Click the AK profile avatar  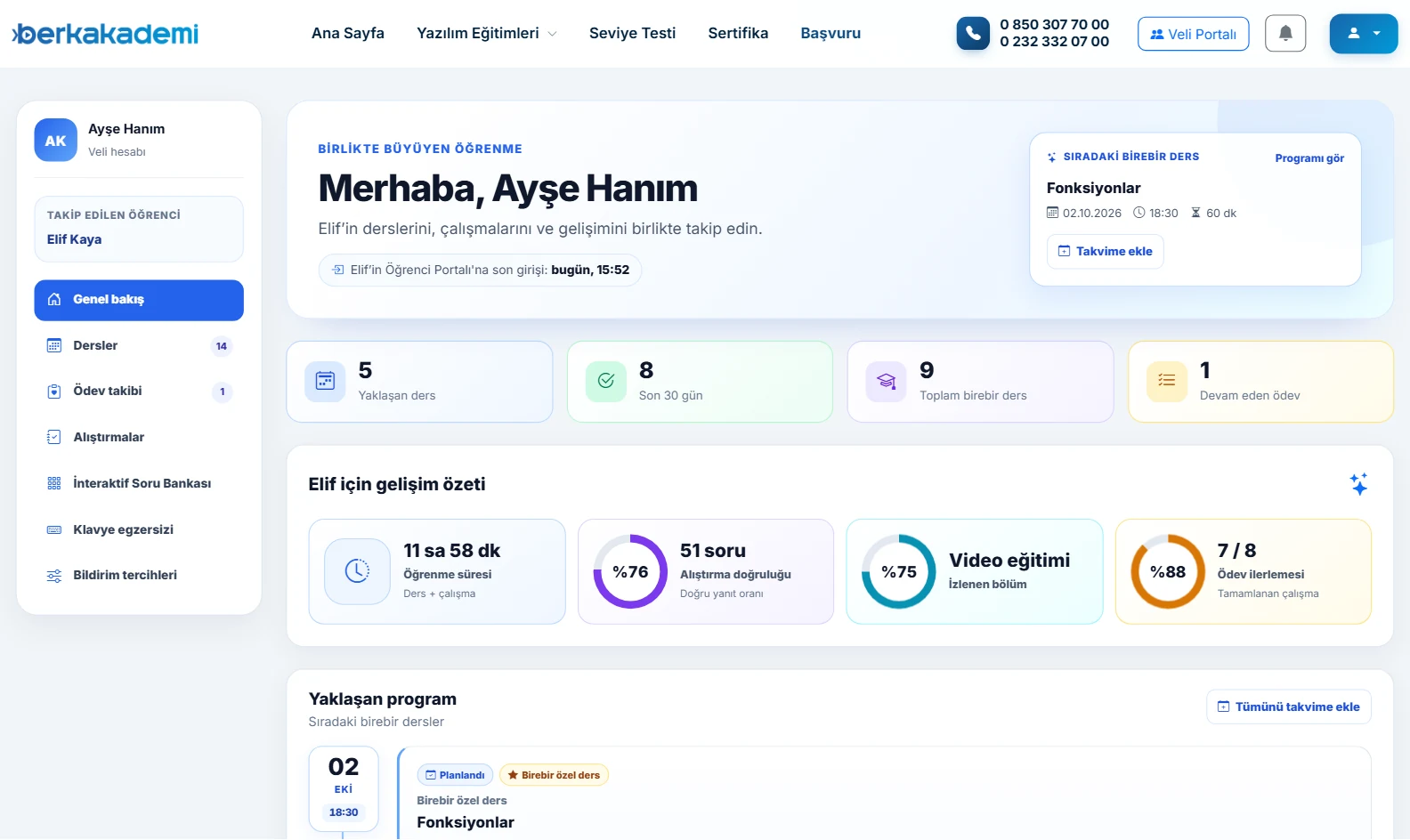coord(56,141)
